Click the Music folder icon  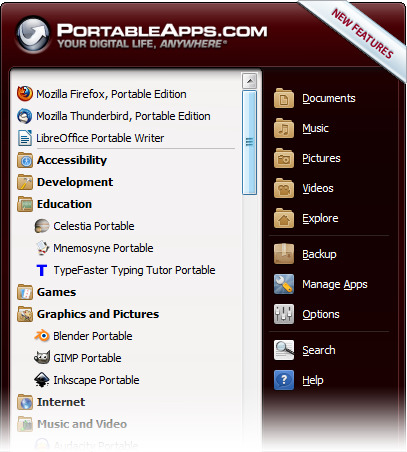(284, 128)
